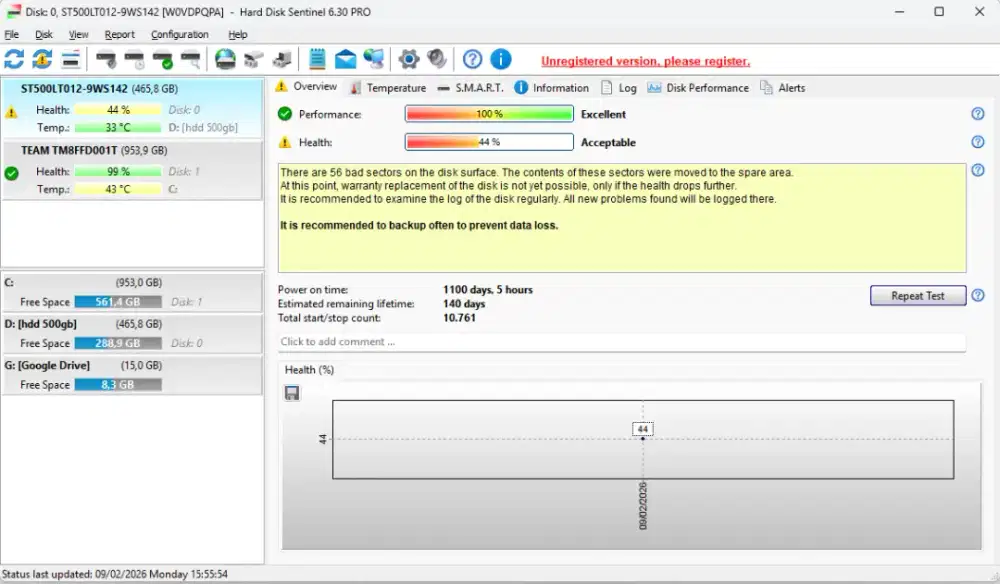Click the refresh disk status icon
Viewport: 1000px width, 584px height.
click(x=14, y=60)
